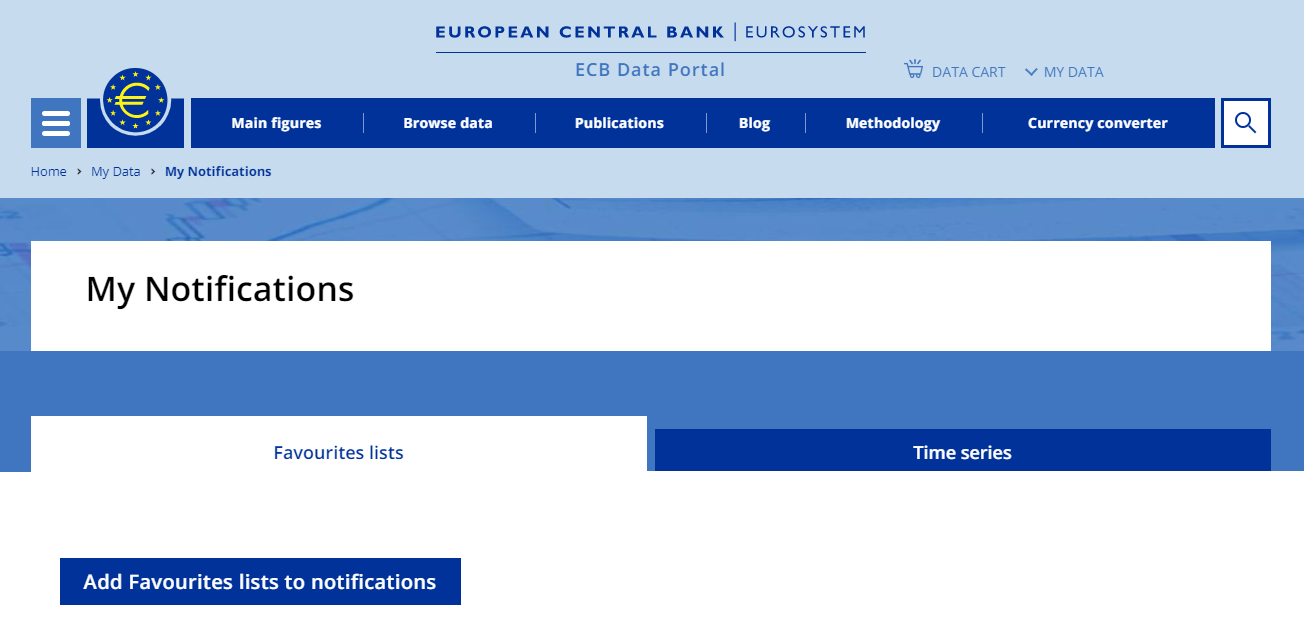Screen dimensions: 1304x630
Task: Open the search magnifier icon
Action: 1245,123
